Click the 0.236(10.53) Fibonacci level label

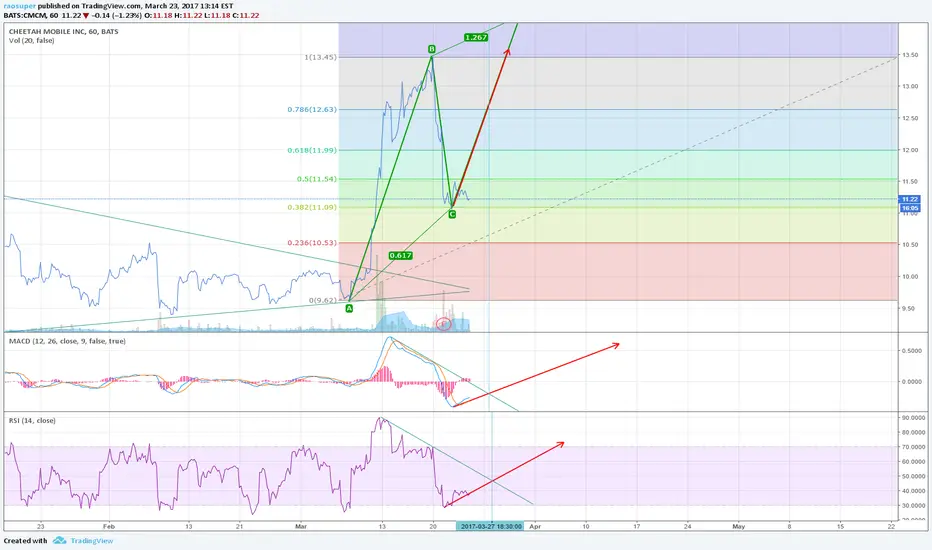pyautogui.click(x=312, y=243)
